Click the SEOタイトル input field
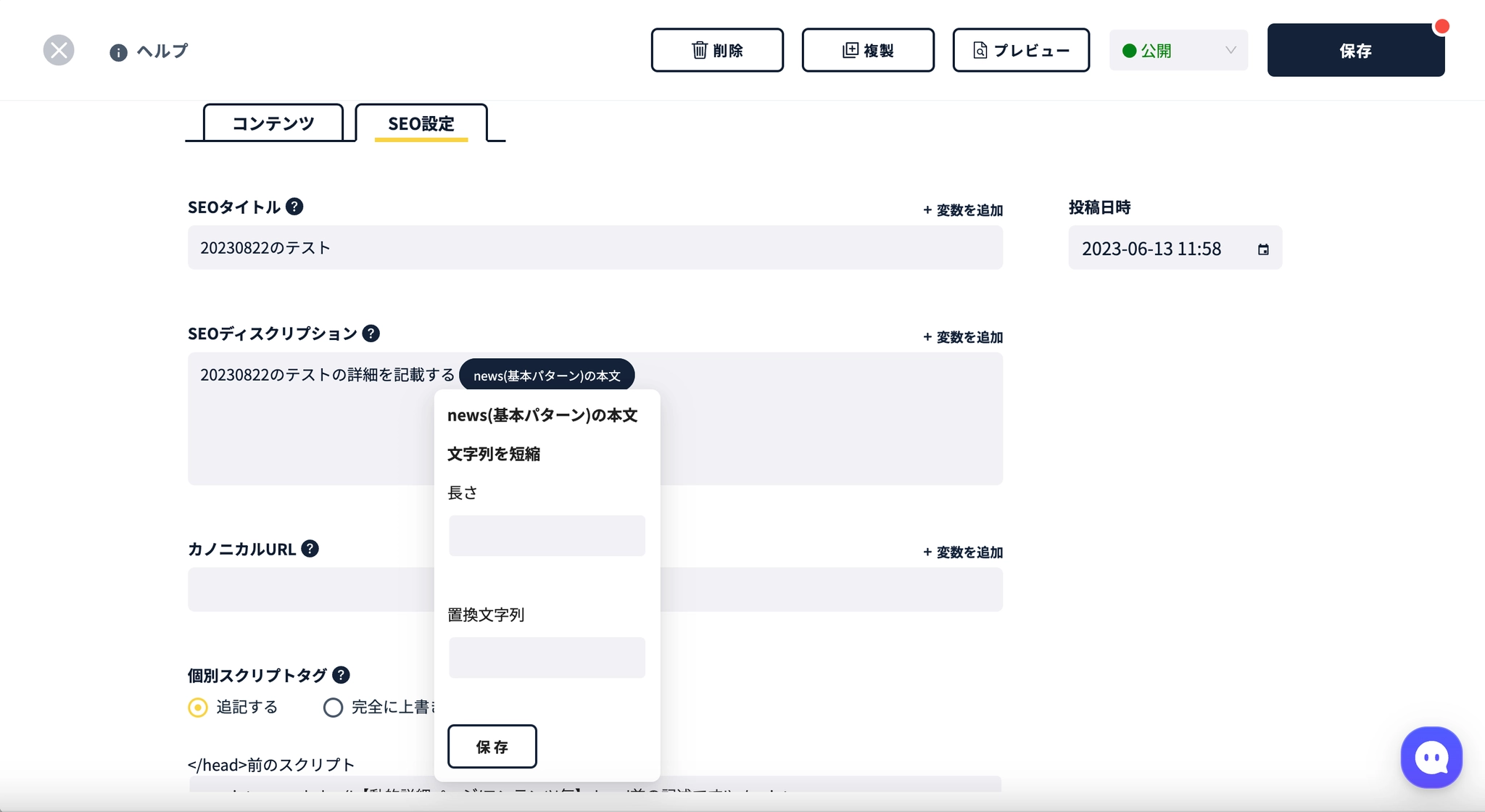This screenshot has height=812, width=1485. (x=595, y=247)
